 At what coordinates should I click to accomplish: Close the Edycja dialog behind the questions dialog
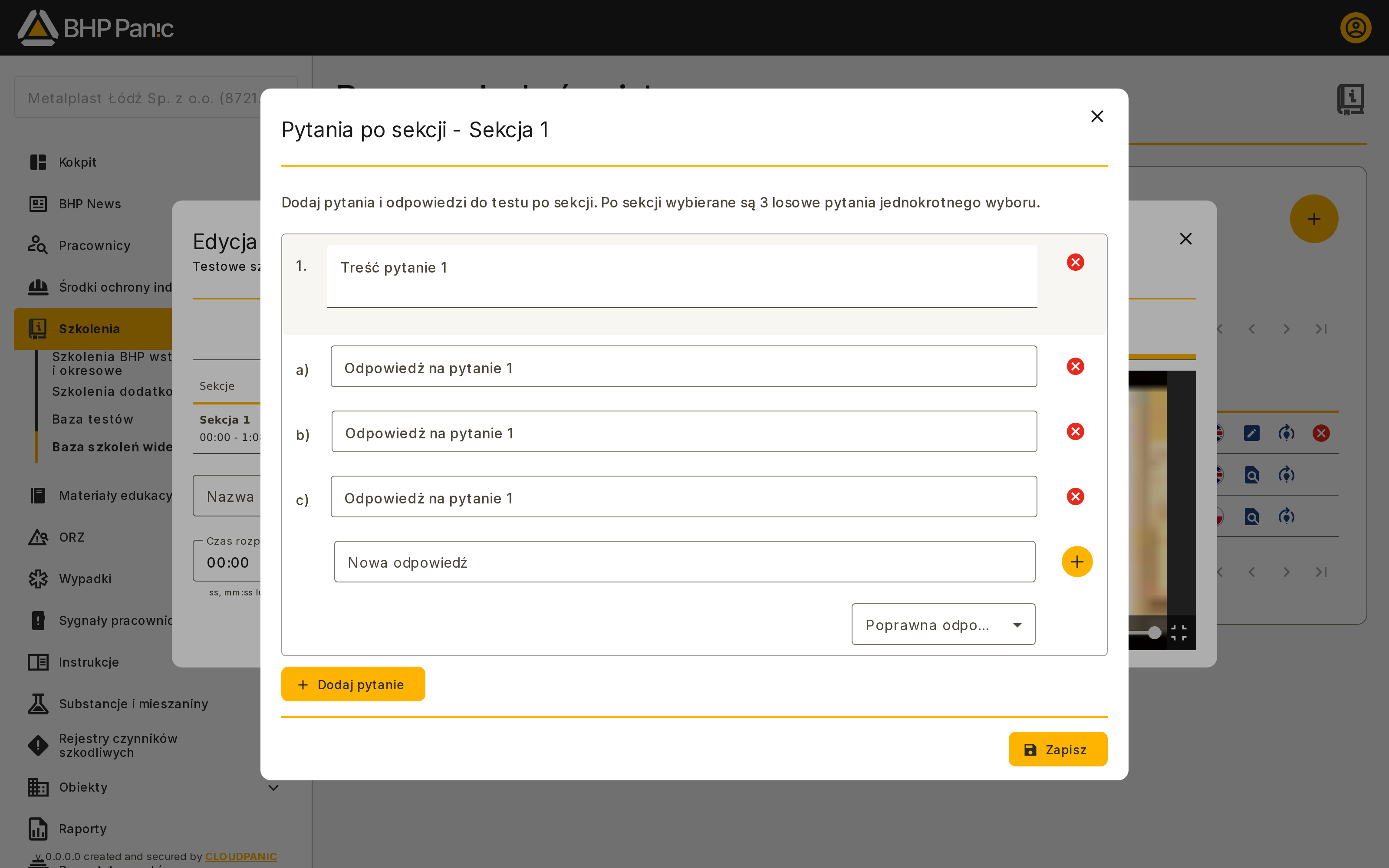pos(1185,239)
